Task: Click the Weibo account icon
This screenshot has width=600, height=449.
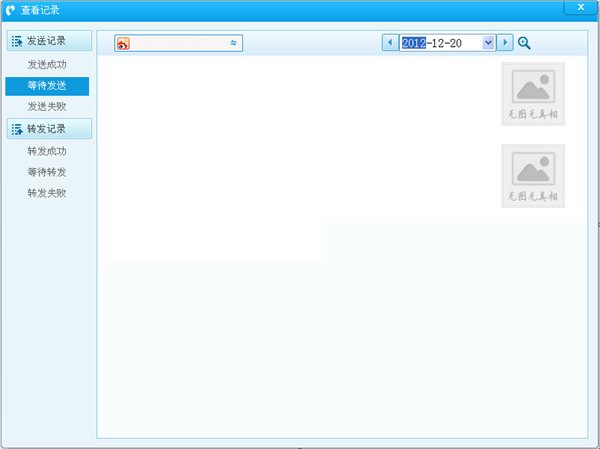Action: 123,43
